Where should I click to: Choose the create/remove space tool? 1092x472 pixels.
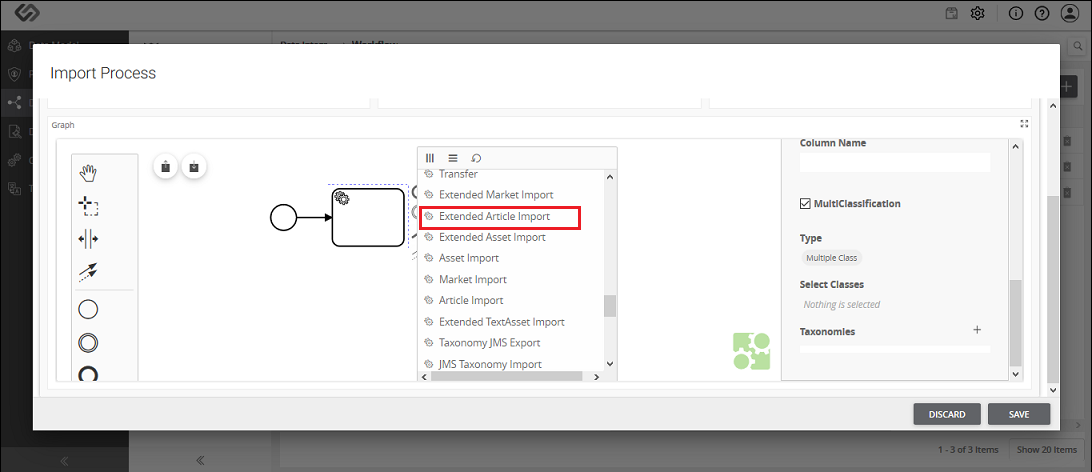click(x=88, y=239)
